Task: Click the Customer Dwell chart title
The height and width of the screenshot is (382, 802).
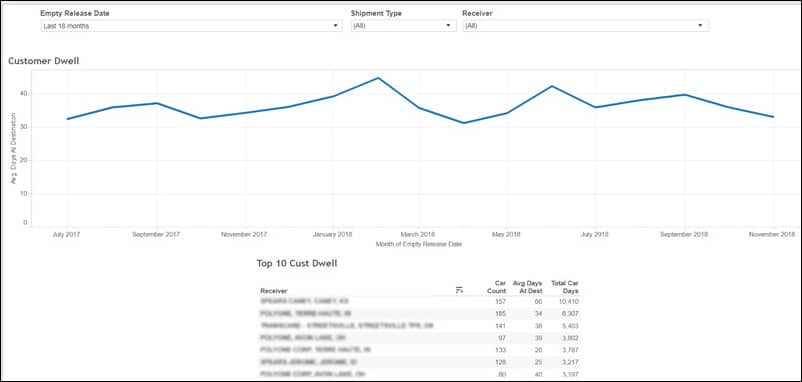Action: tap(43, 61)
